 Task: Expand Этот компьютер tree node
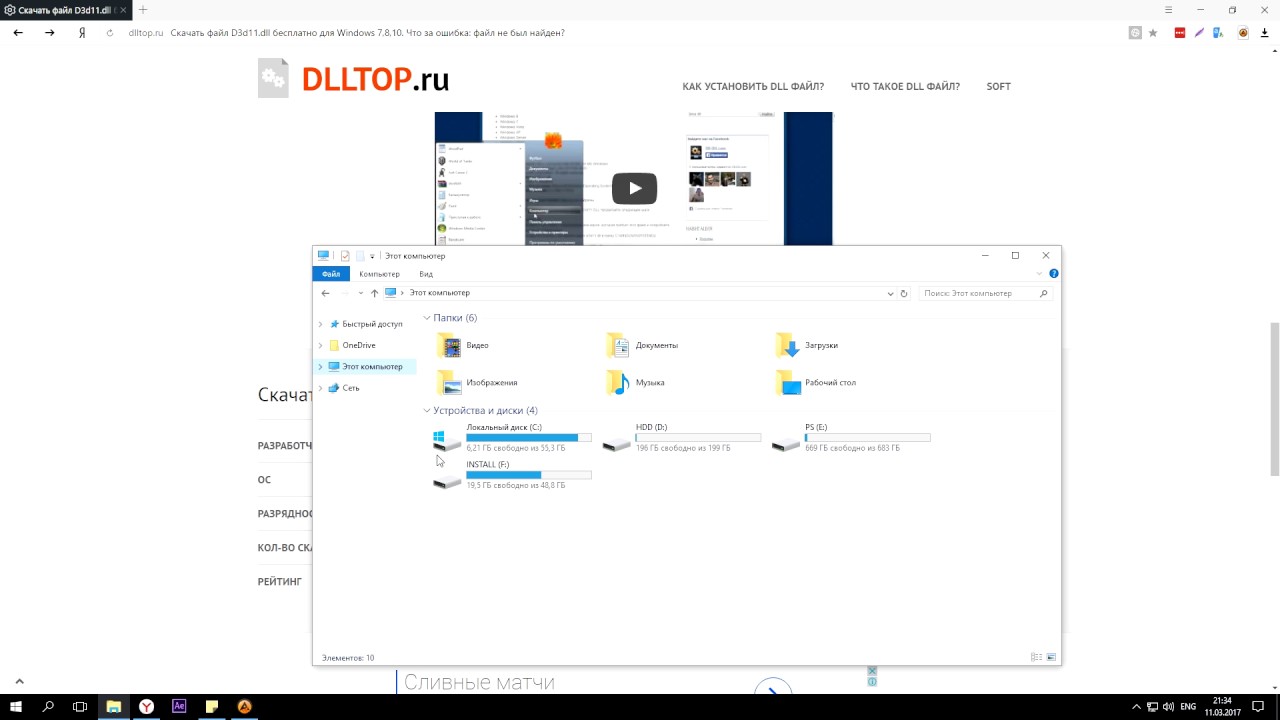tap(321, 367)
